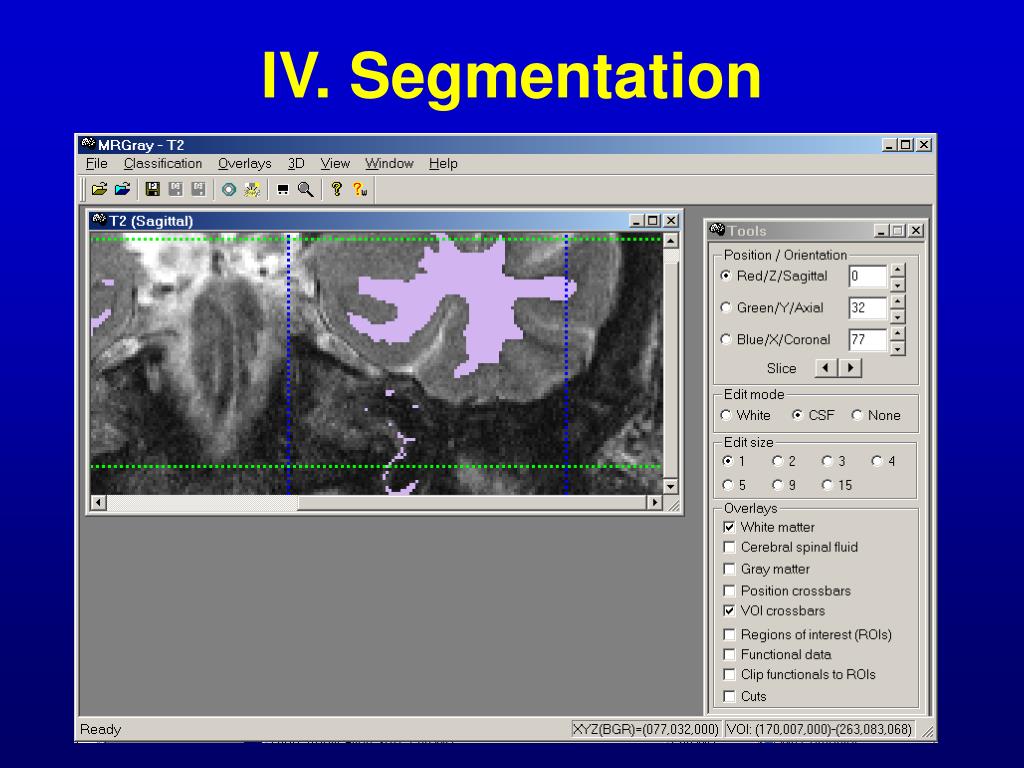Enable Clip functionals to ROIs

click(x=729, y=675)
